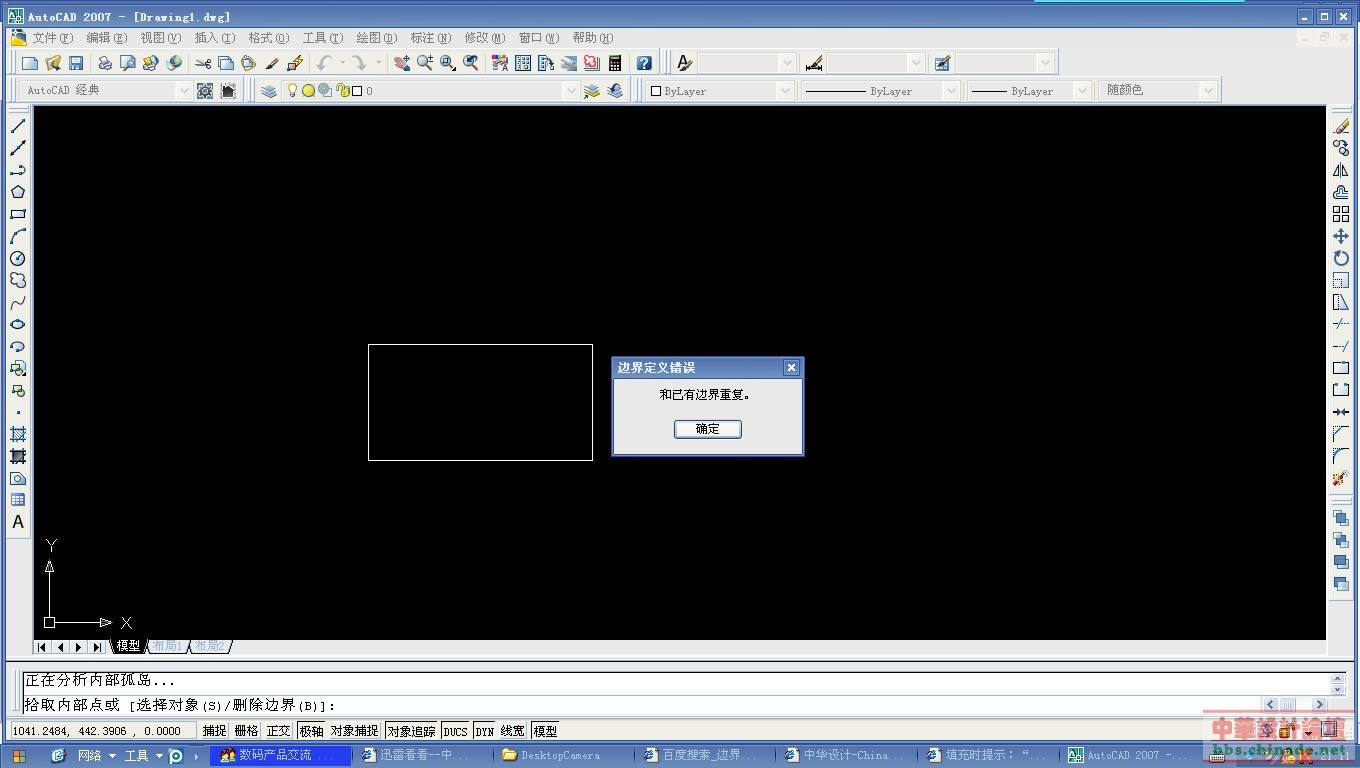
Task: Select the Move tool
Action: [x=1341, y=236]
